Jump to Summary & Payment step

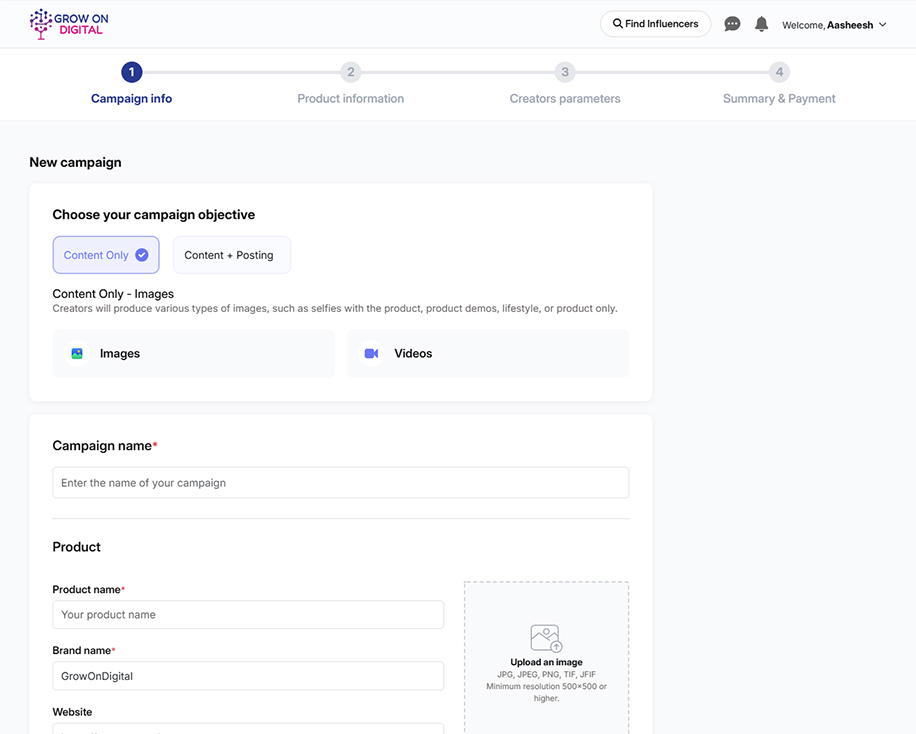(x=778, y=98)
